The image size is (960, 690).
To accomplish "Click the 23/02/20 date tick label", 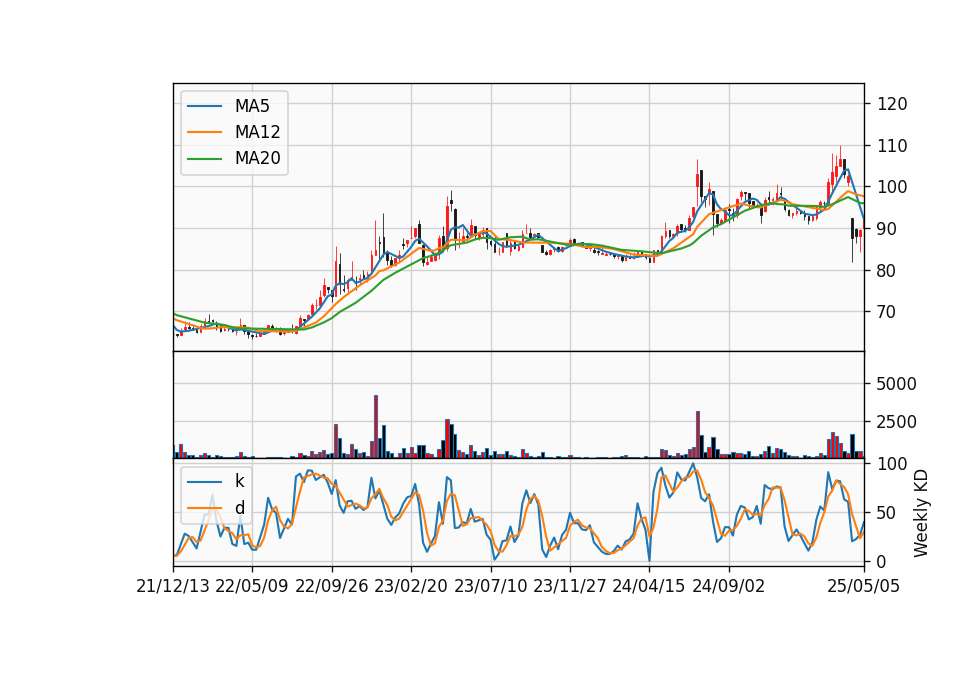I will coord(411,586).
